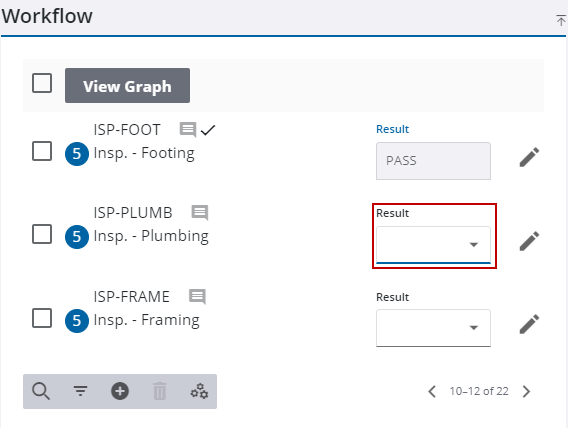Tick the checkbox for ISP-FOOT row
Viewport: 568px width, 428px height.
[42, 151]
